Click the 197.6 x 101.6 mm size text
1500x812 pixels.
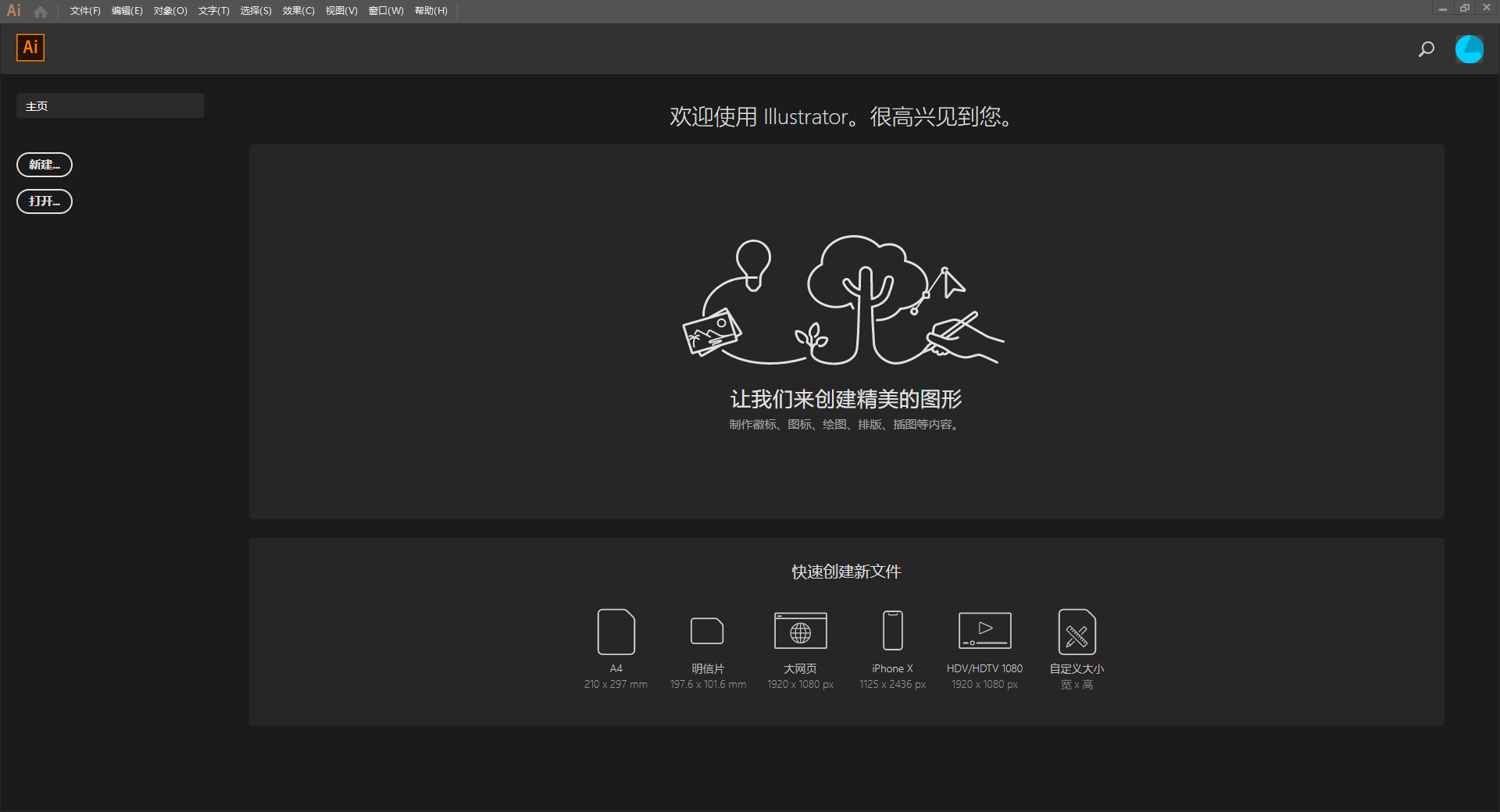click(708, 685)
